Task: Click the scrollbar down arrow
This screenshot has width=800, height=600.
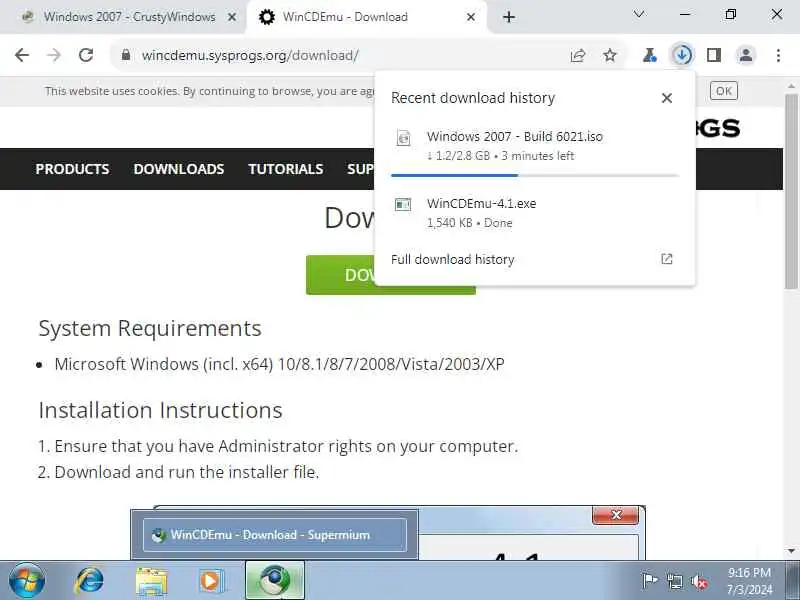Action: tap(791, 551)
